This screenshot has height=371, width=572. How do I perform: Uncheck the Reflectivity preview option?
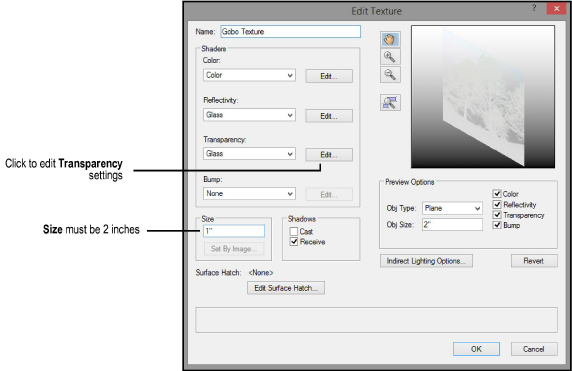(x=497, y=204)
